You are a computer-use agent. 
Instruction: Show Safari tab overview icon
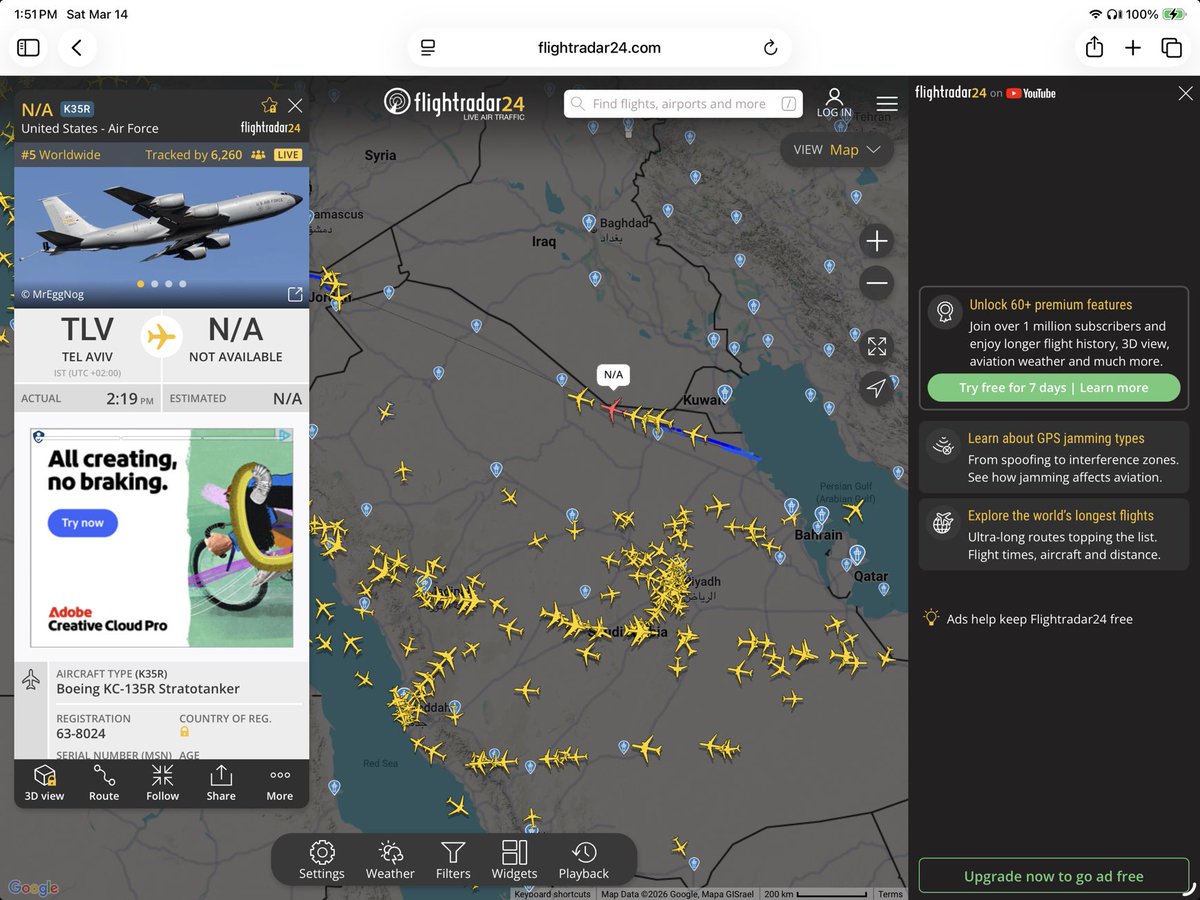1171,48
